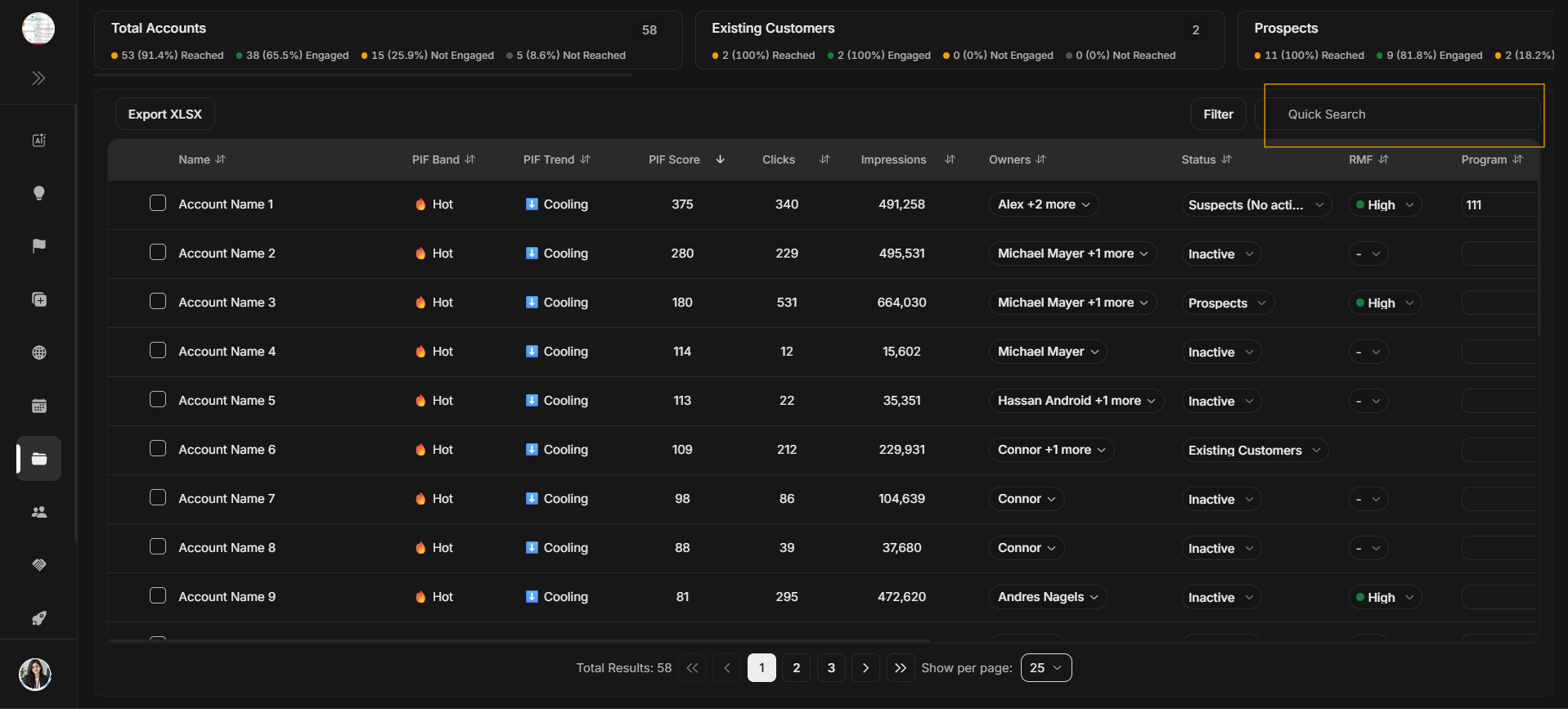Sort by Status column header

(1206, 159)
